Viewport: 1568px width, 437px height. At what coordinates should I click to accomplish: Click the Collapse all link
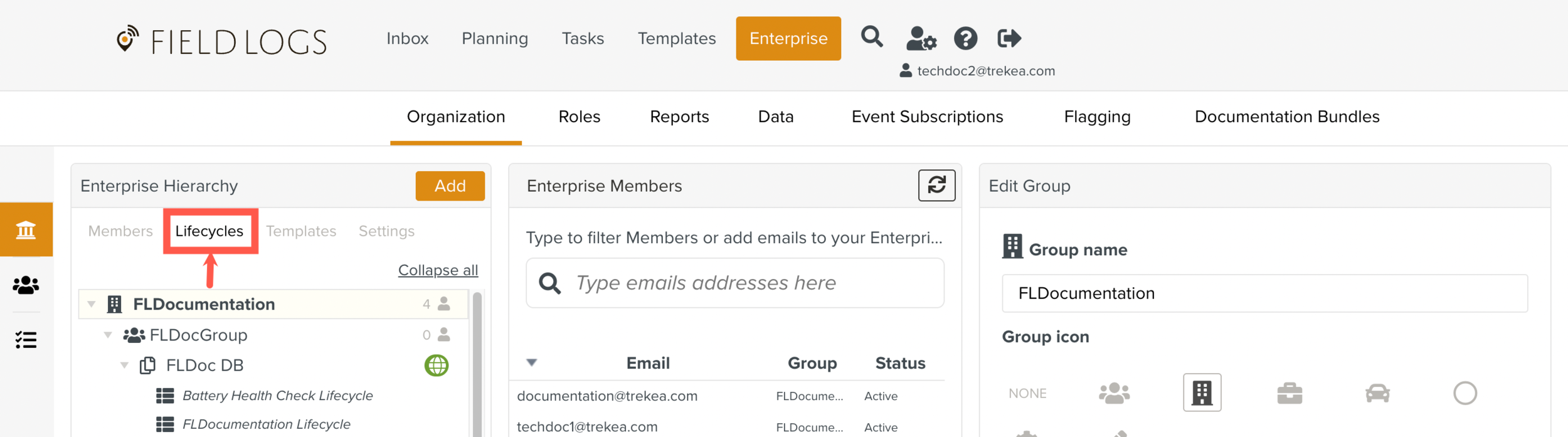[438, 270]
